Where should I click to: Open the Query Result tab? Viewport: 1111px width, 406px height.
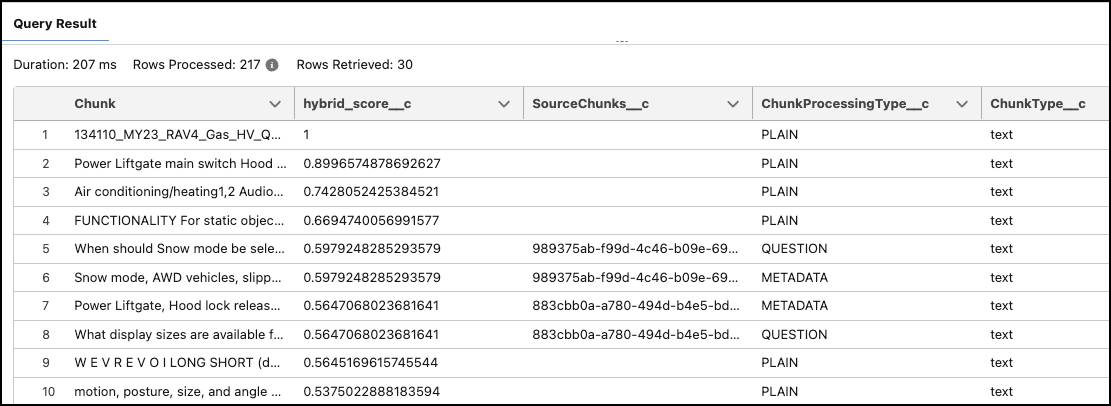coord(55,23)
